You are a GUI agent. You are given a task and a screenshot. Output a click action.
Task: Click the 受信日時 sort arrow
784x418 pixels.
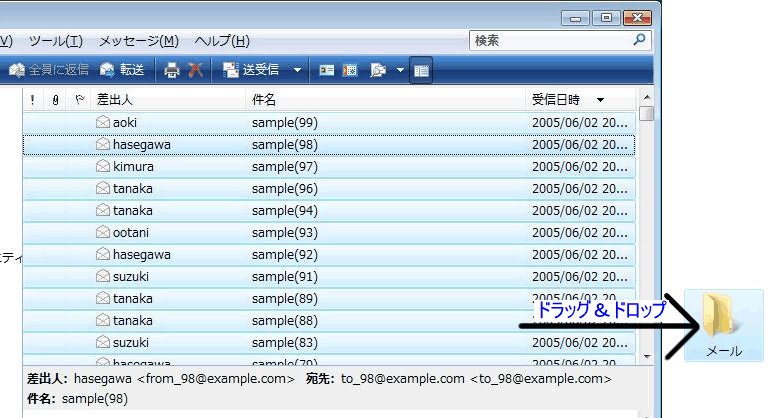[x=600, y=100]
